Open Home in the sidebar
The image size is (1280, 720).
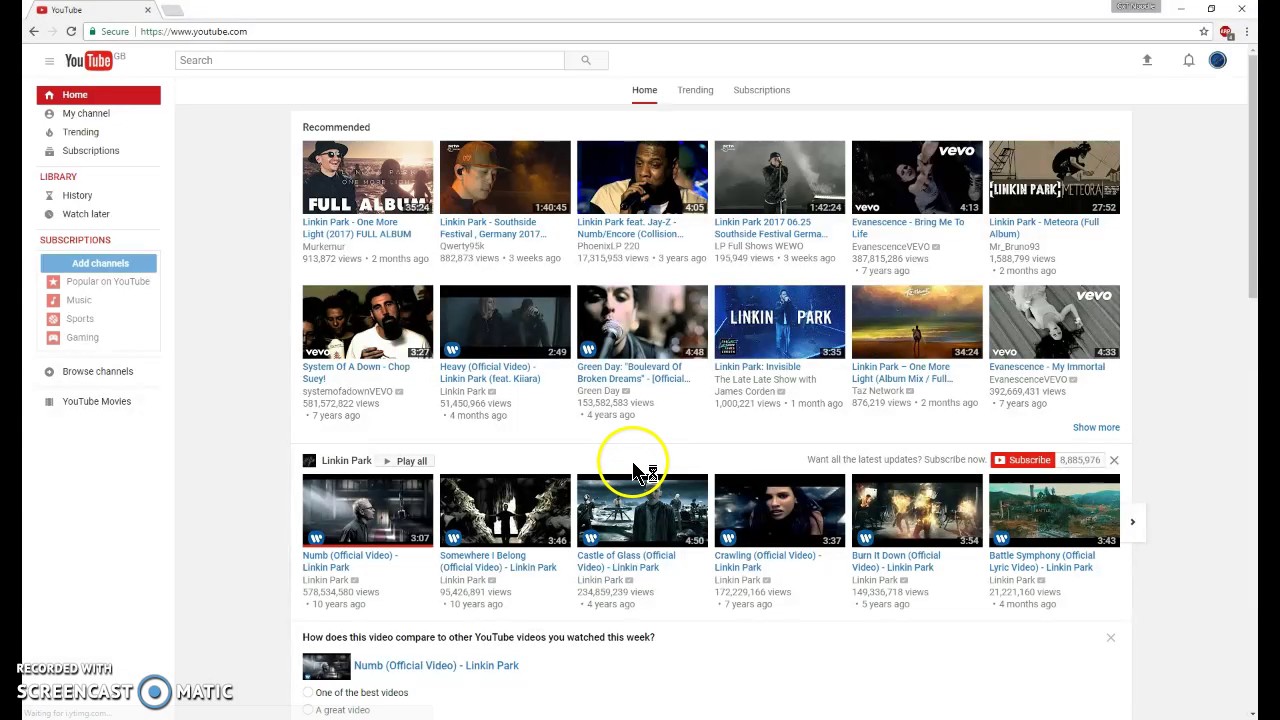pos(98,95)
